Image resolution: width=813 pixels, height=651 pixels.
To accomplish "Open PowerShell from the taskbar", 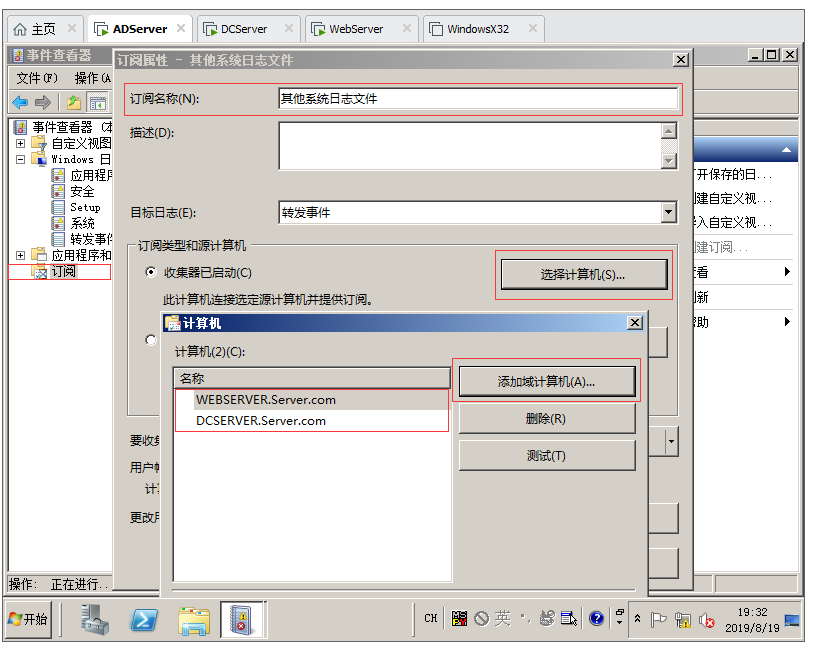I will [x=144, y=620].
